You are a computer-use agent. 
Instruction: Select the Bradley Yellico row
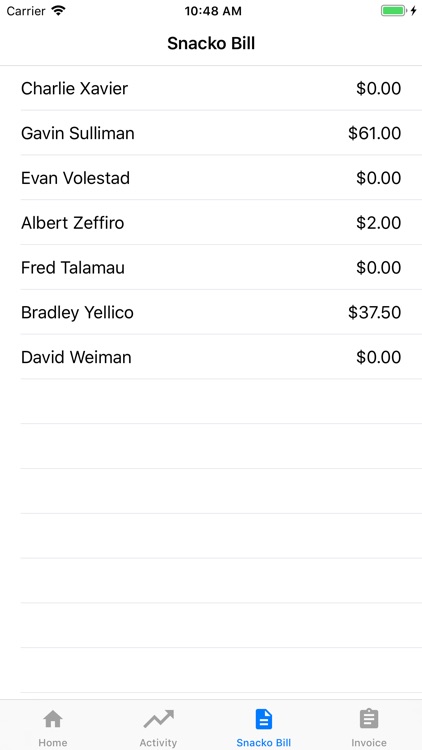[x=211, y=312]
